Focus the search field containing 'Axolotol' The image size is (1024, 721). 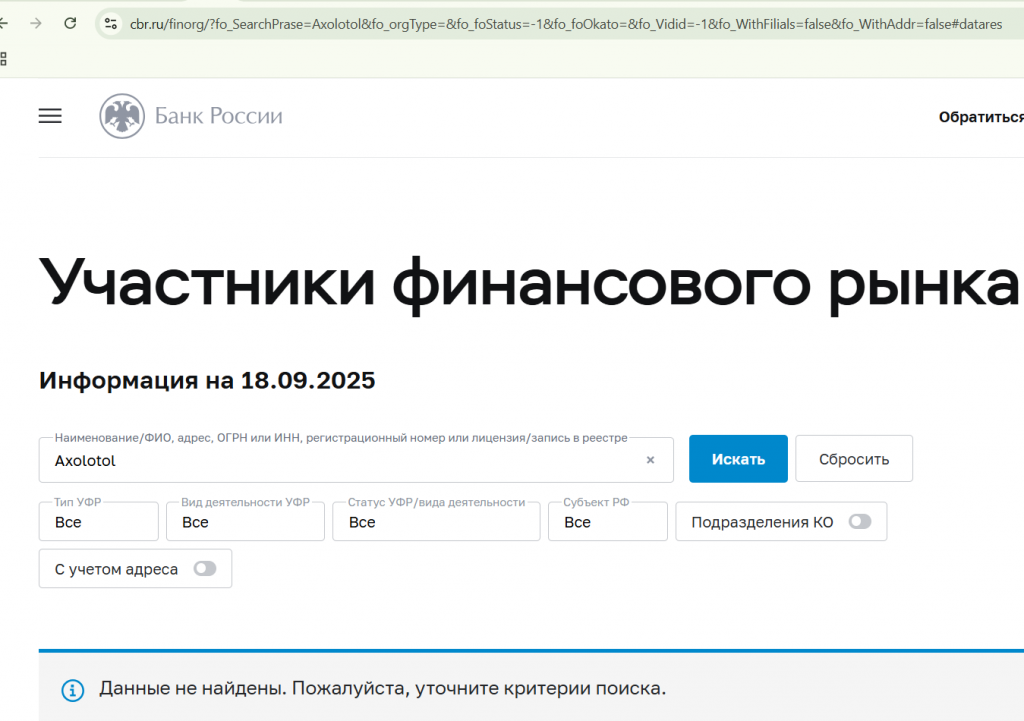340,461
